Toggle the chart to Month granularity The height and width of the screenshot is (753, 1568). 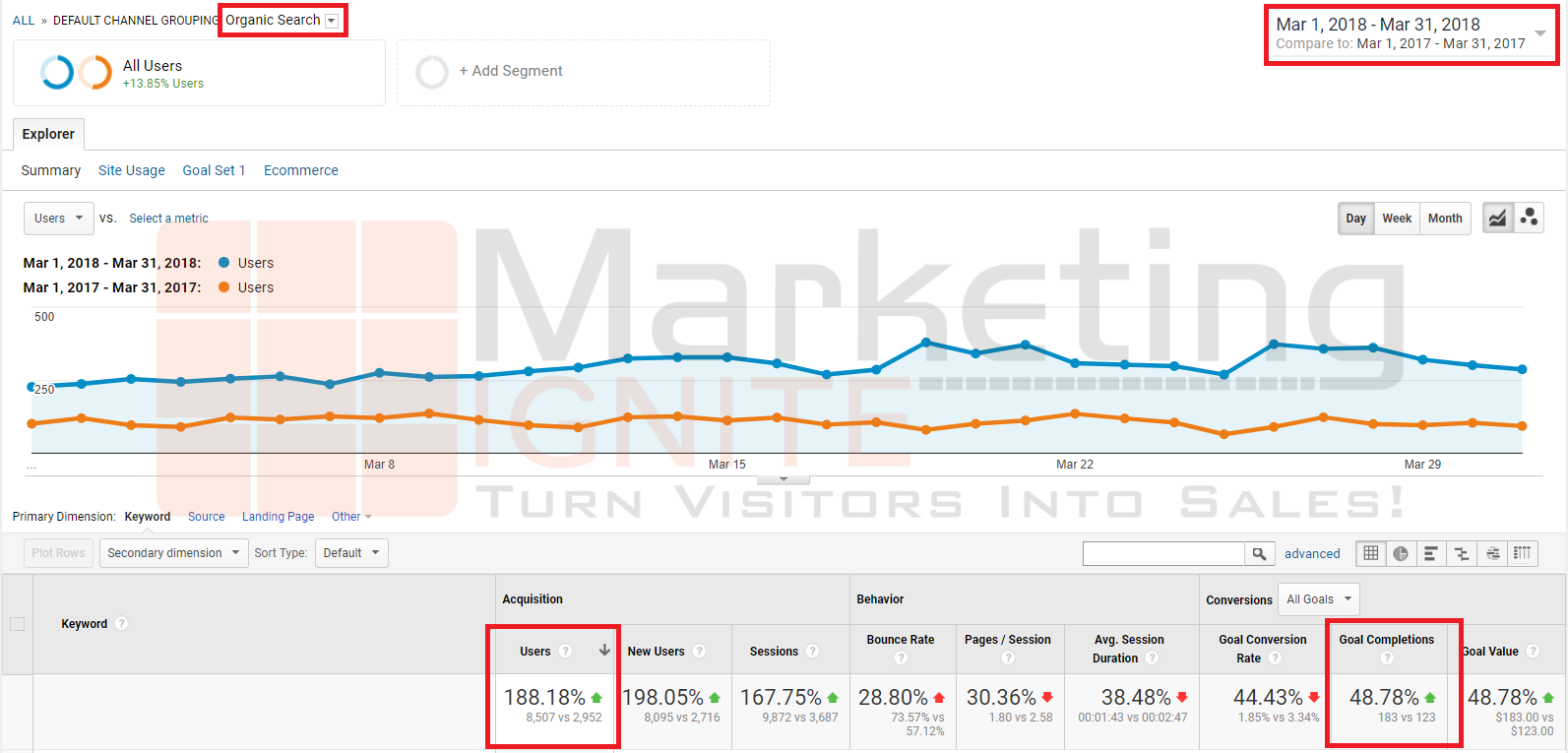[x=1444, y=219]
